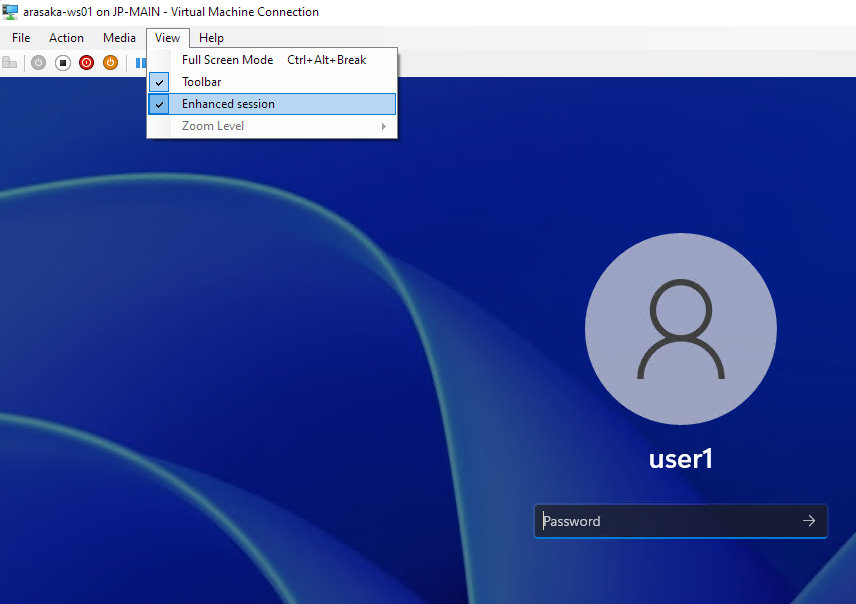Toggle the Toolbar checkmark option
The height and width of the screenshot is (604, 856).
tap(201, 82)
